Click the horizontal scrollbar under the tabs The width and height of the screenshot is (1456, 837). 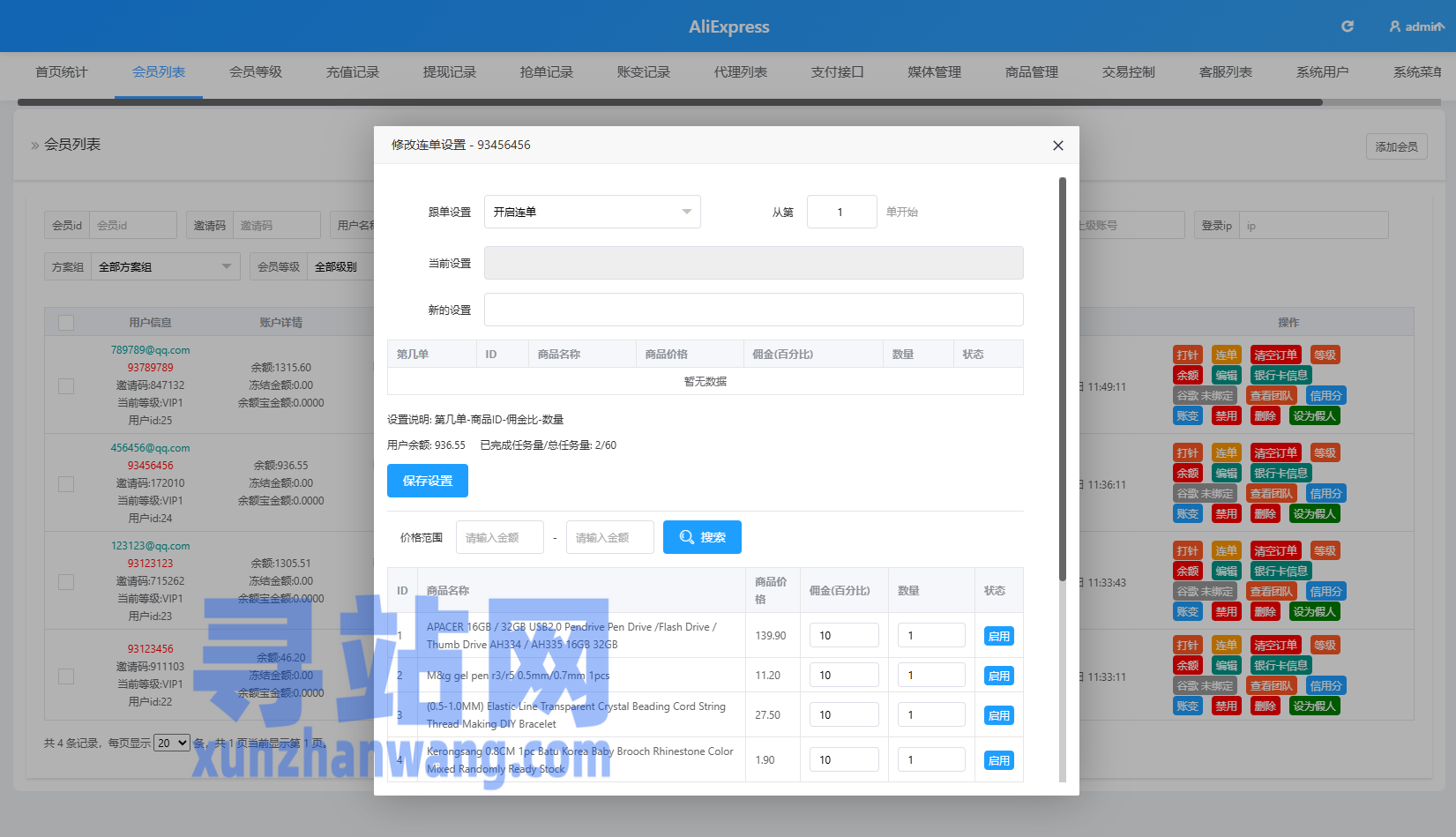point(670,102)
